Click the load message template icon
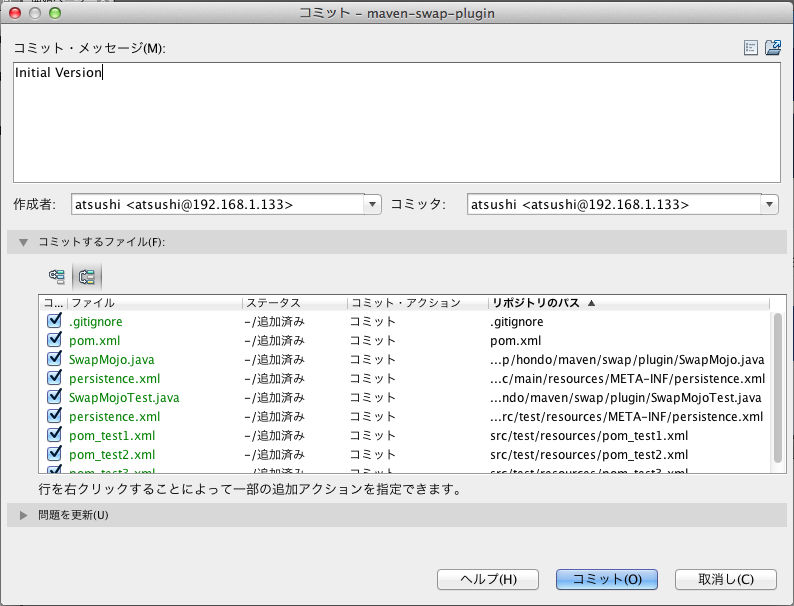Image resolution: width=794 pixels, height=606 pixels. click(x=773, y=47)
